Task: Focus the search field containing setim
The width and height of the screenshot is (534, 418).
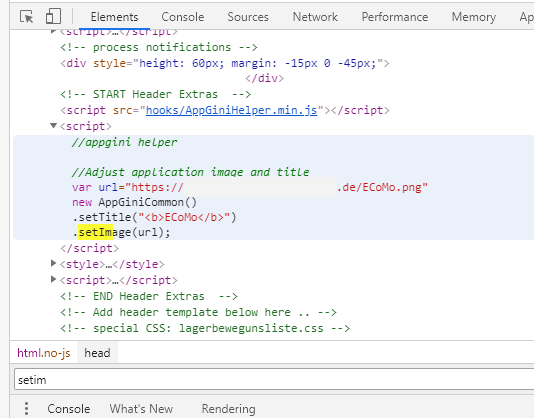Action: (274, 380)
